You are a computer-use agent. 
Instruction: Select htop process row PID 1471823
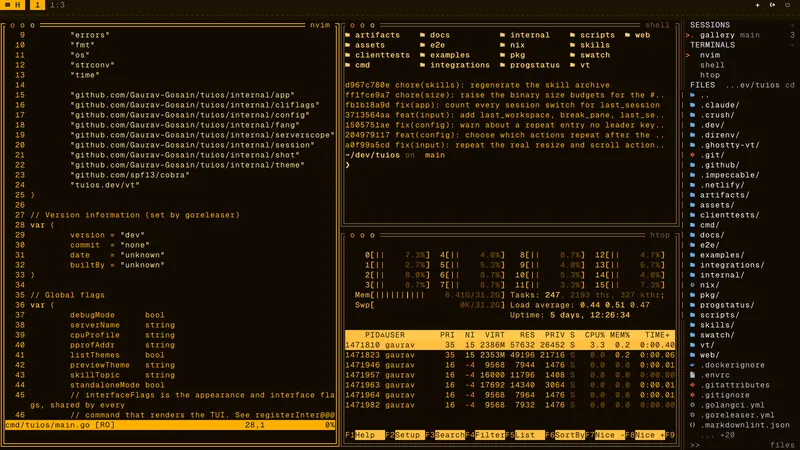tap(510, 355)
